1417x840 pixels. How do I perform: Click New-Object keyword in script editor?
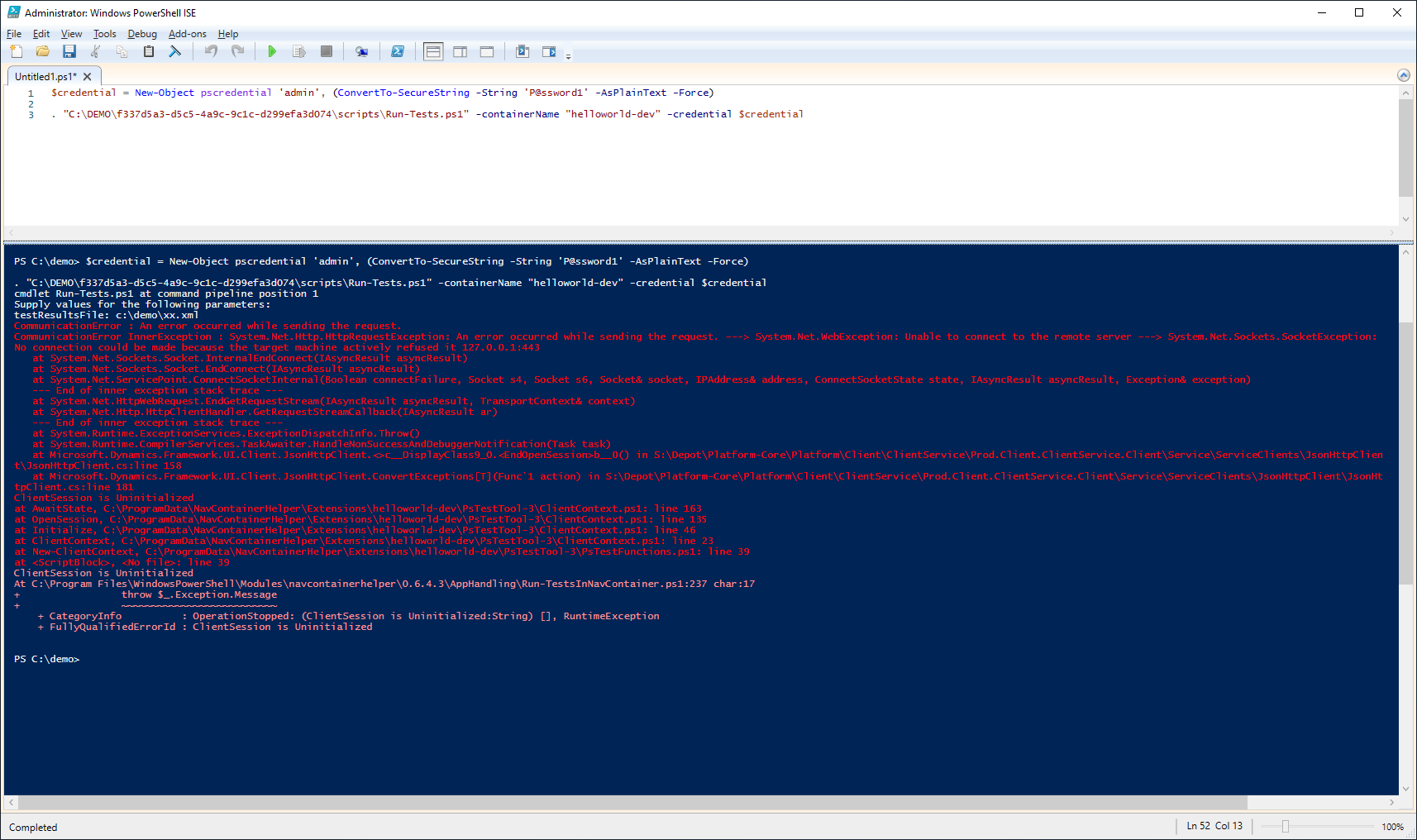click(x=165, y=93)
